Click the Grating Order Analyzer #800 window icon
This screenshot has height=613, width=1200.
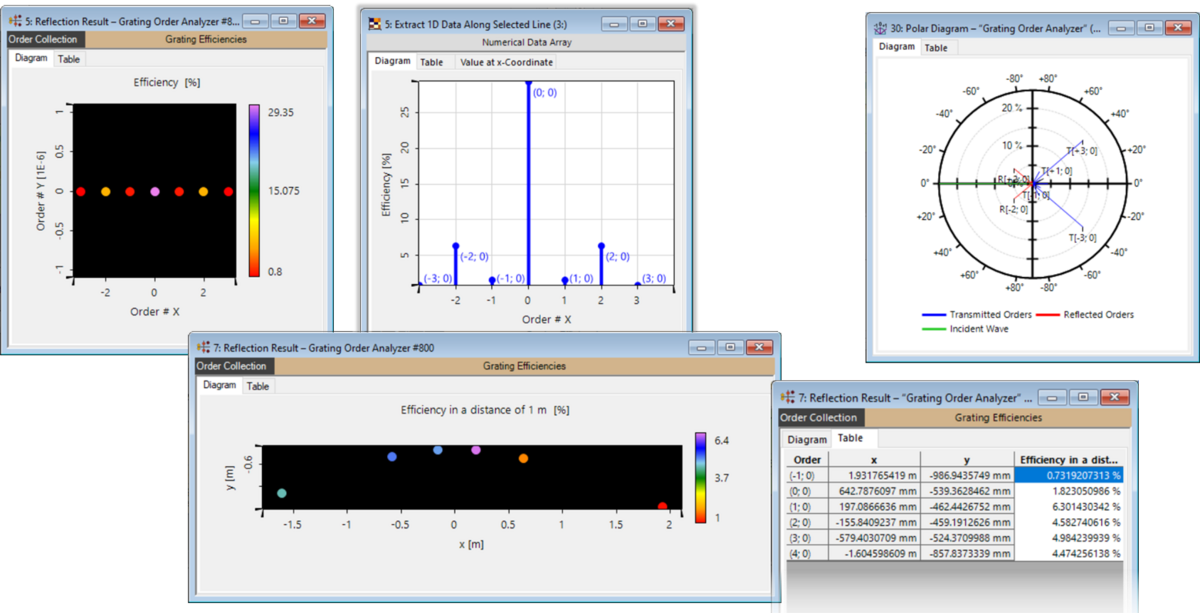point(204,347)
